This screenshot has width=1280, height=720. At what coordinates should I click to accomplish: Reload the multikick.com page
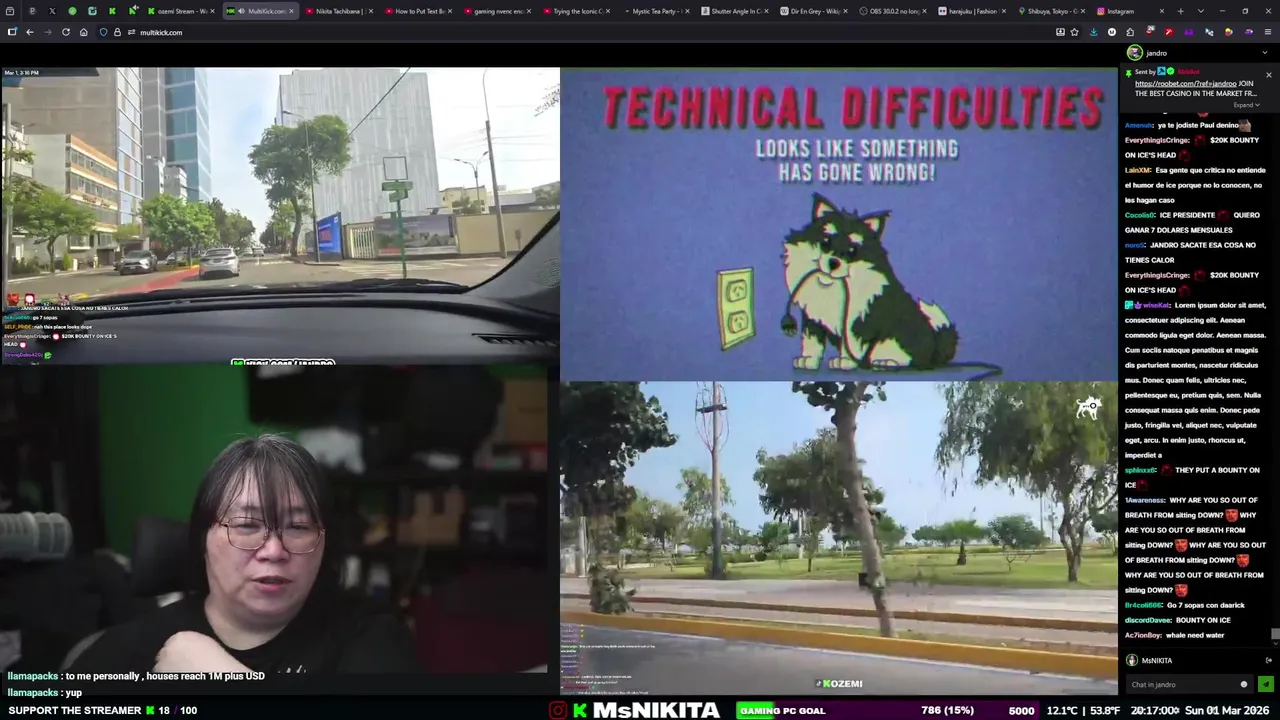(66, 32)
